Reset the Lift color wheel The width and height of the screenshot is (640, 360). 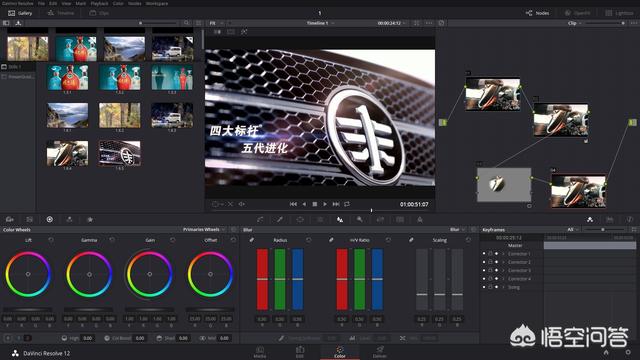pos(51,240)
